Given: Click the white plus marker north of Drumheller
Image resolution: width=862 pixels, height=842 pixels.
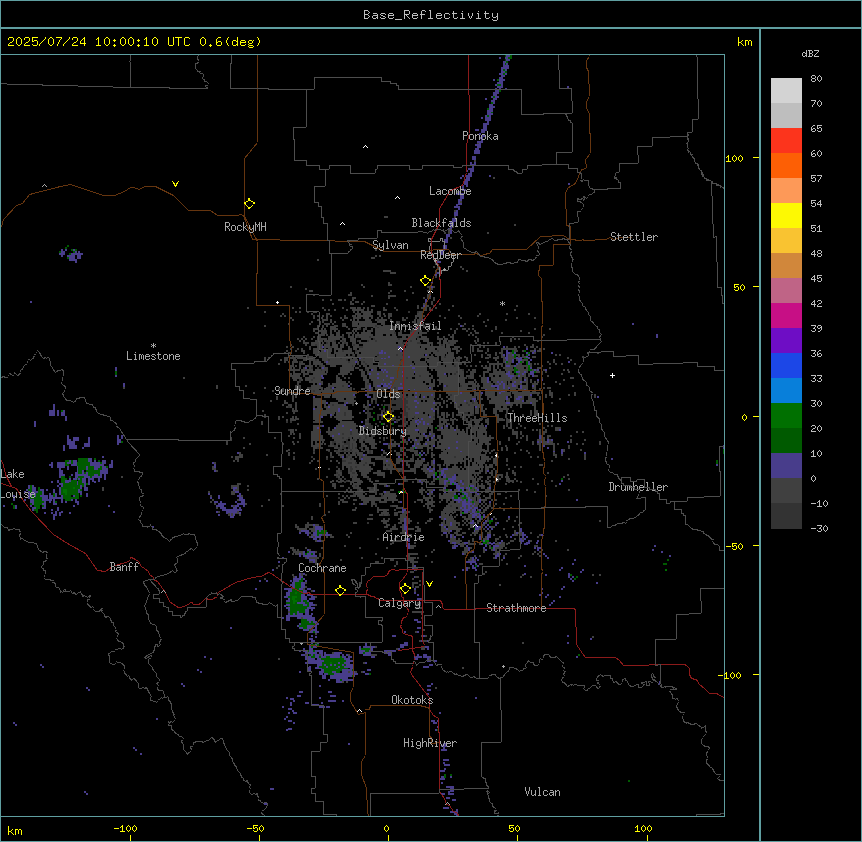Looking at the screenshot, I should [612, 375].
